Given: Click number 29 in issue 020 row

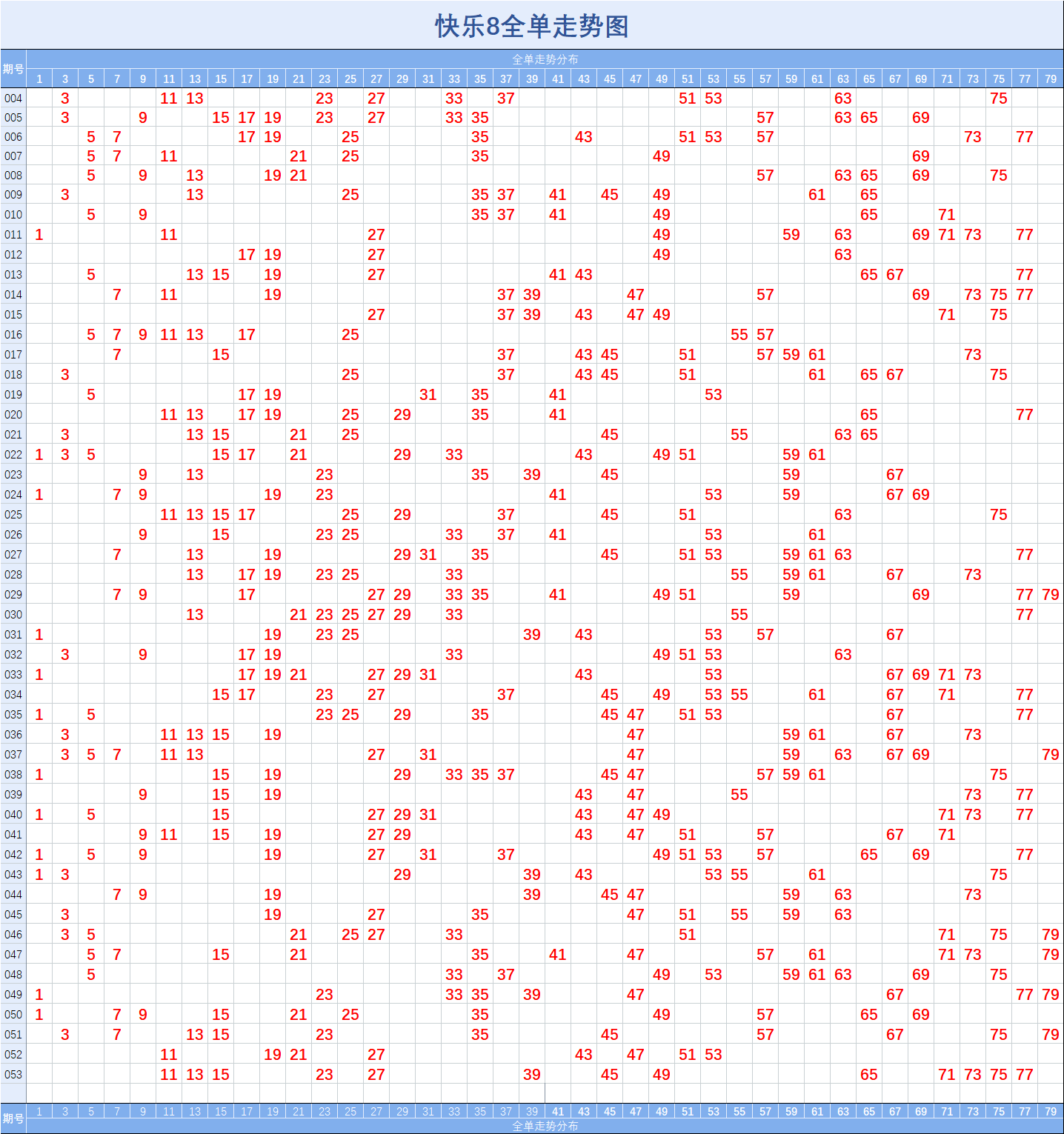Looking at the screenshot, I should [x=402, y=414].
